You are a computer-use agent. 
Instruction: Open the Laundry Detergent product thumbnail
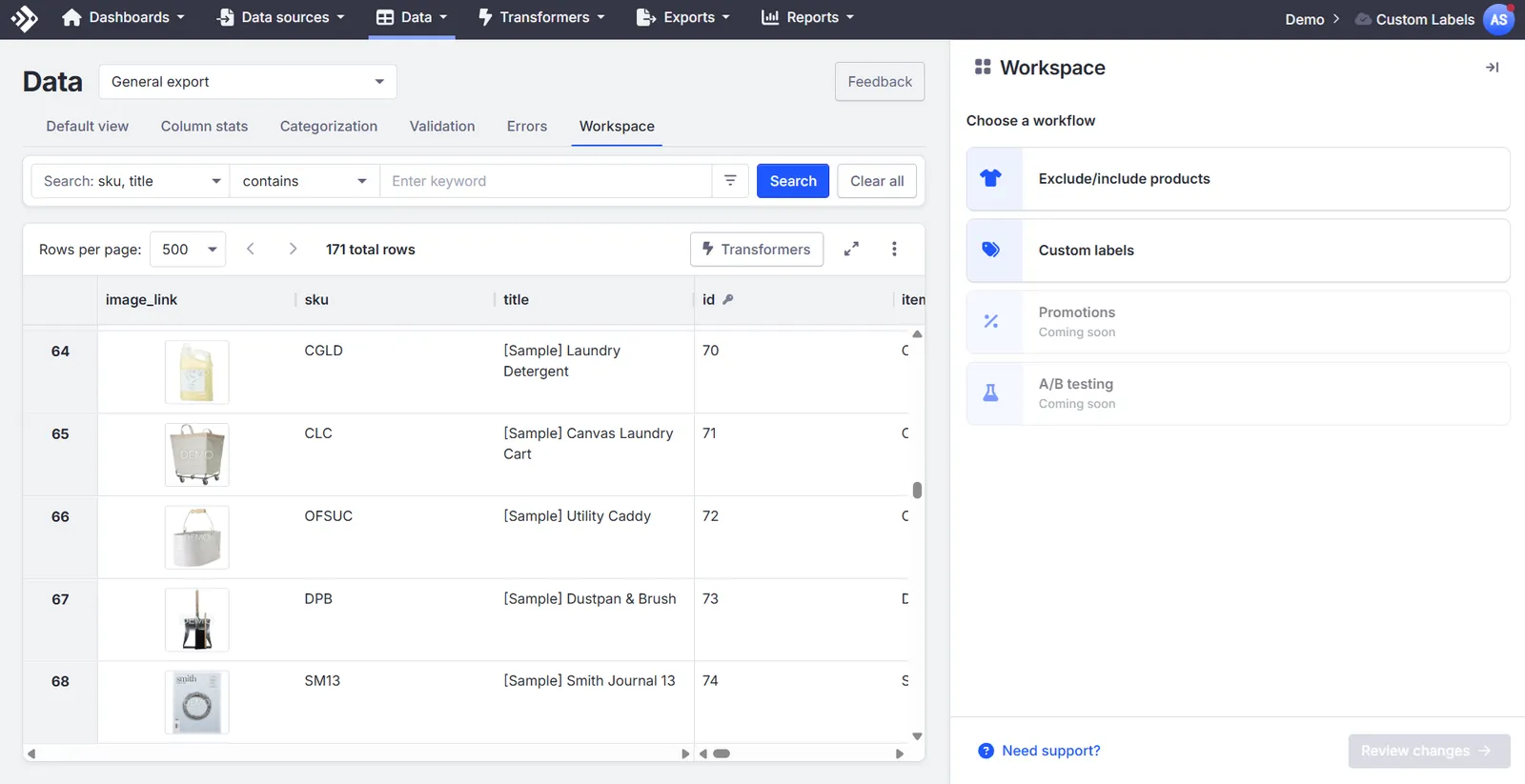(197, 372)
